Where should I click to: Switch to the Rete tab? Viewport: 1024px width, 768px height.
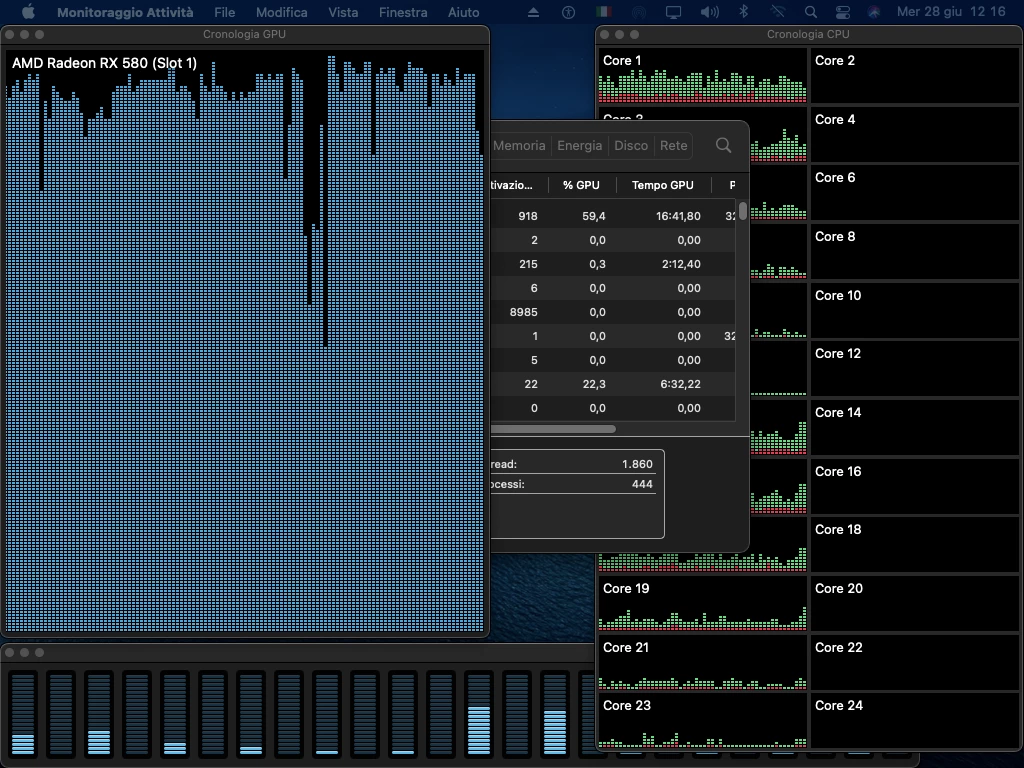coord(673,146)
